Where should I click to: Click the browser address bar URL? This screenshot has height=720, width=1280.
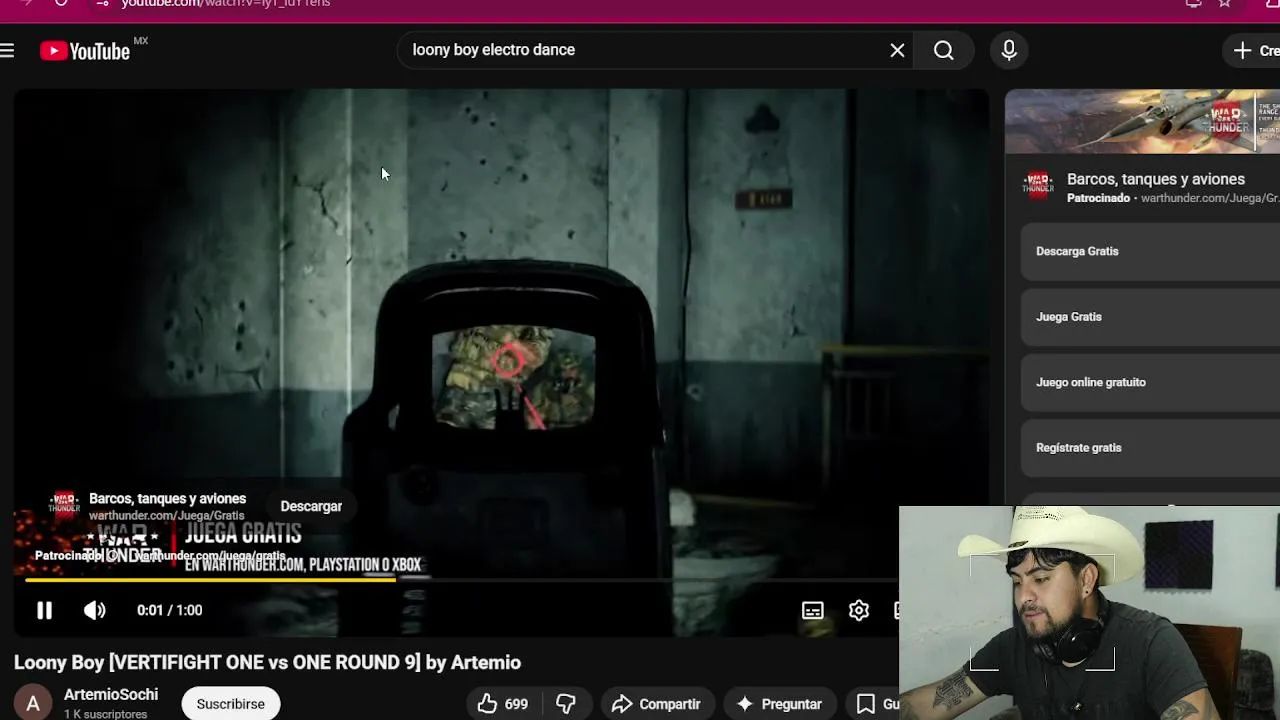[226, 4]
